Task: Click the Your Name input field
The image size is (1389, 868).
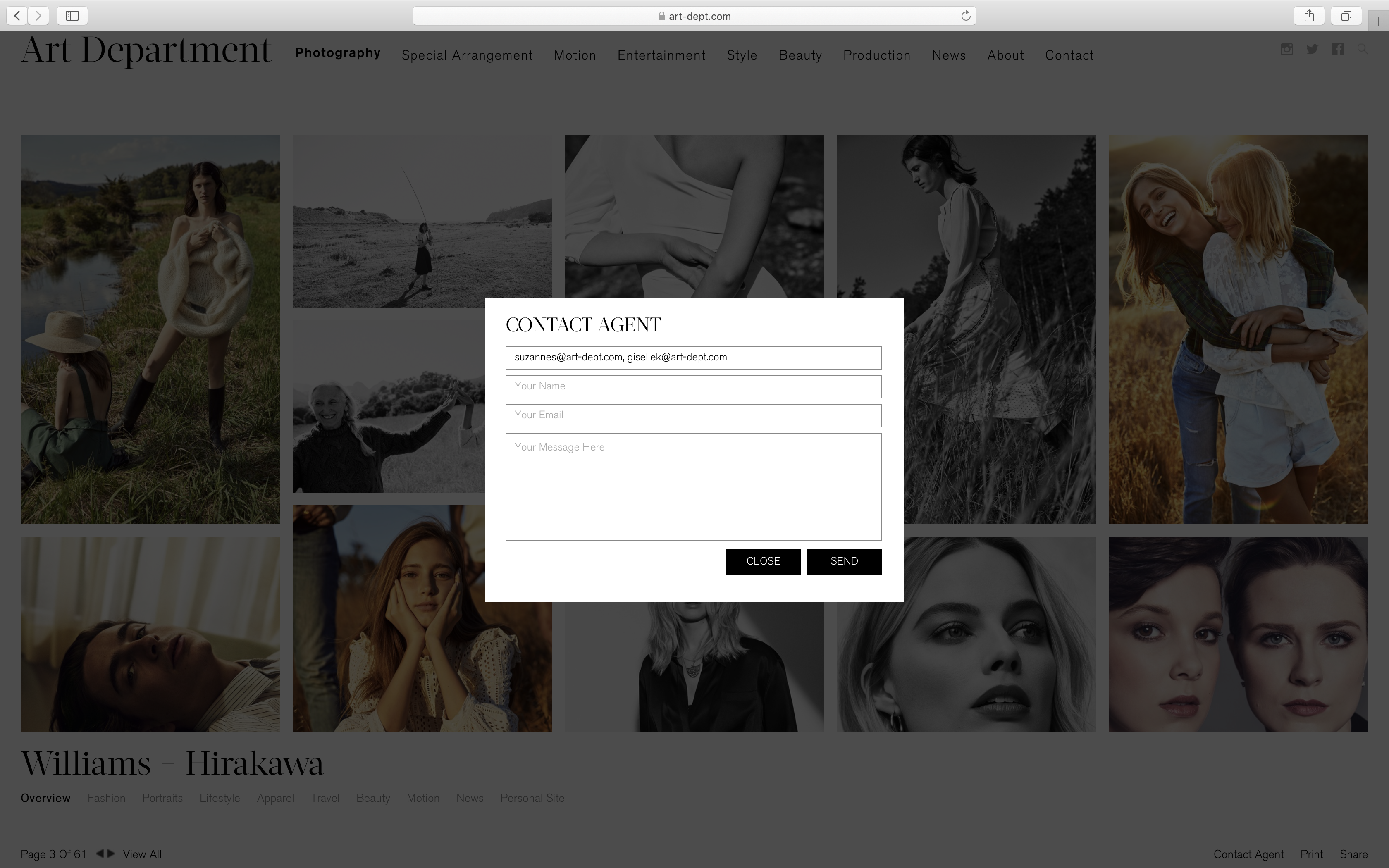Action: tap(693, 386)
